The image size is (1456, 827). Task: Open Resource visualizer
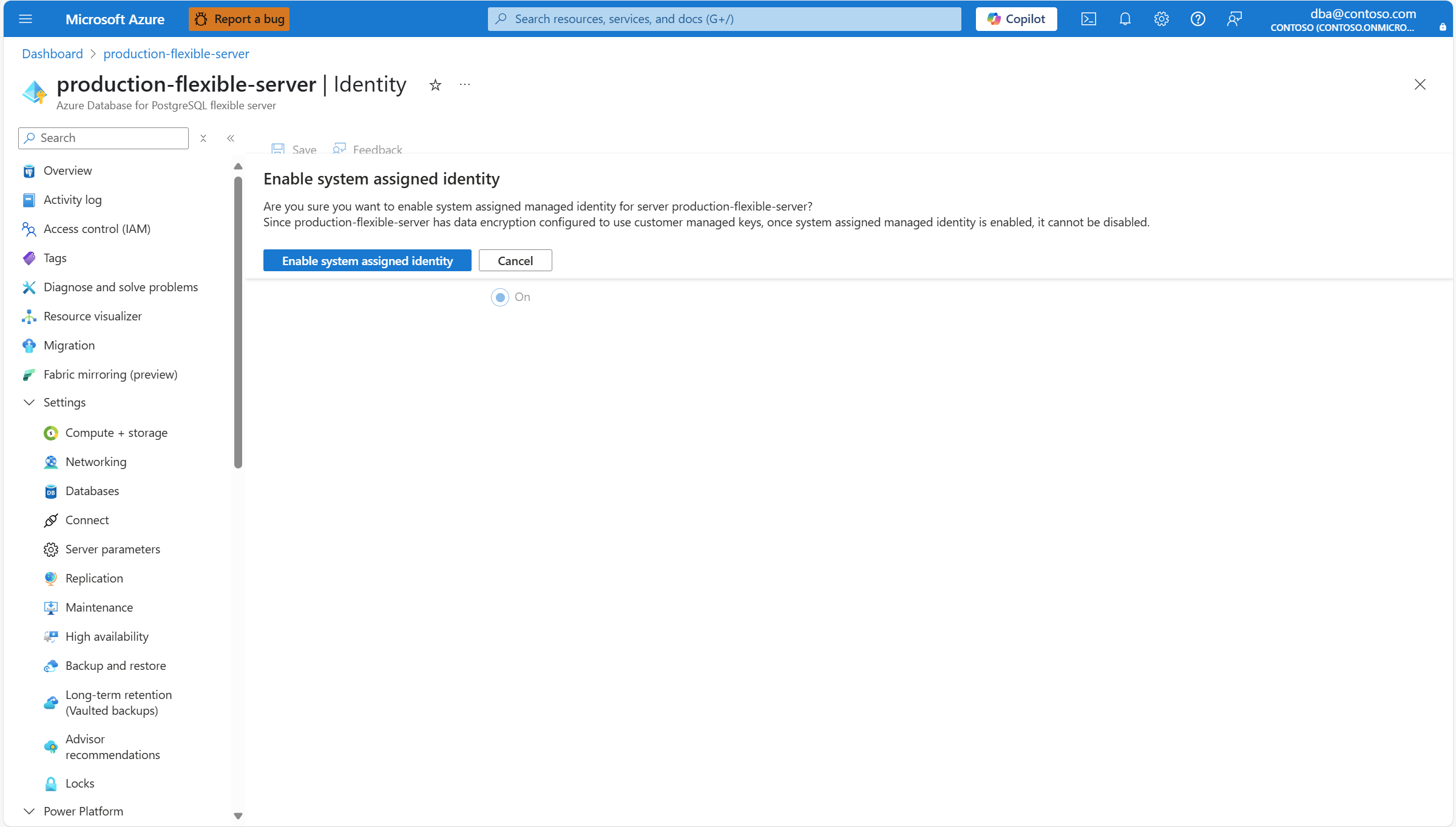pyautogui.click(x=92, y=316)
